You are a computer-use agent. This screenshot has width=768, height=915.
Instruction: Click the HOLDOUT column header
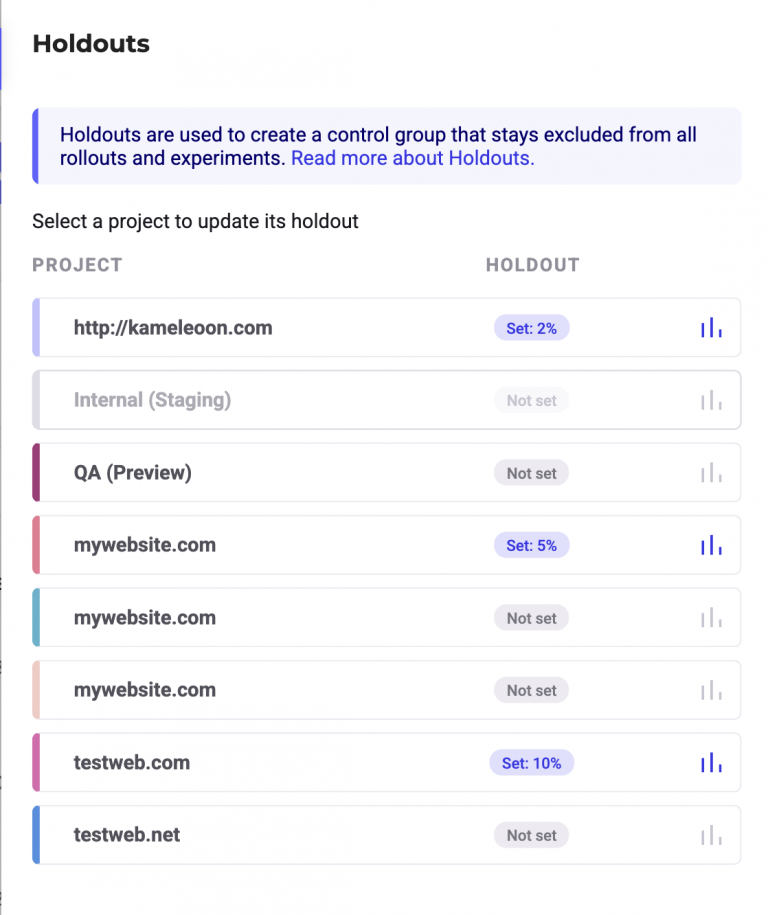532,265
